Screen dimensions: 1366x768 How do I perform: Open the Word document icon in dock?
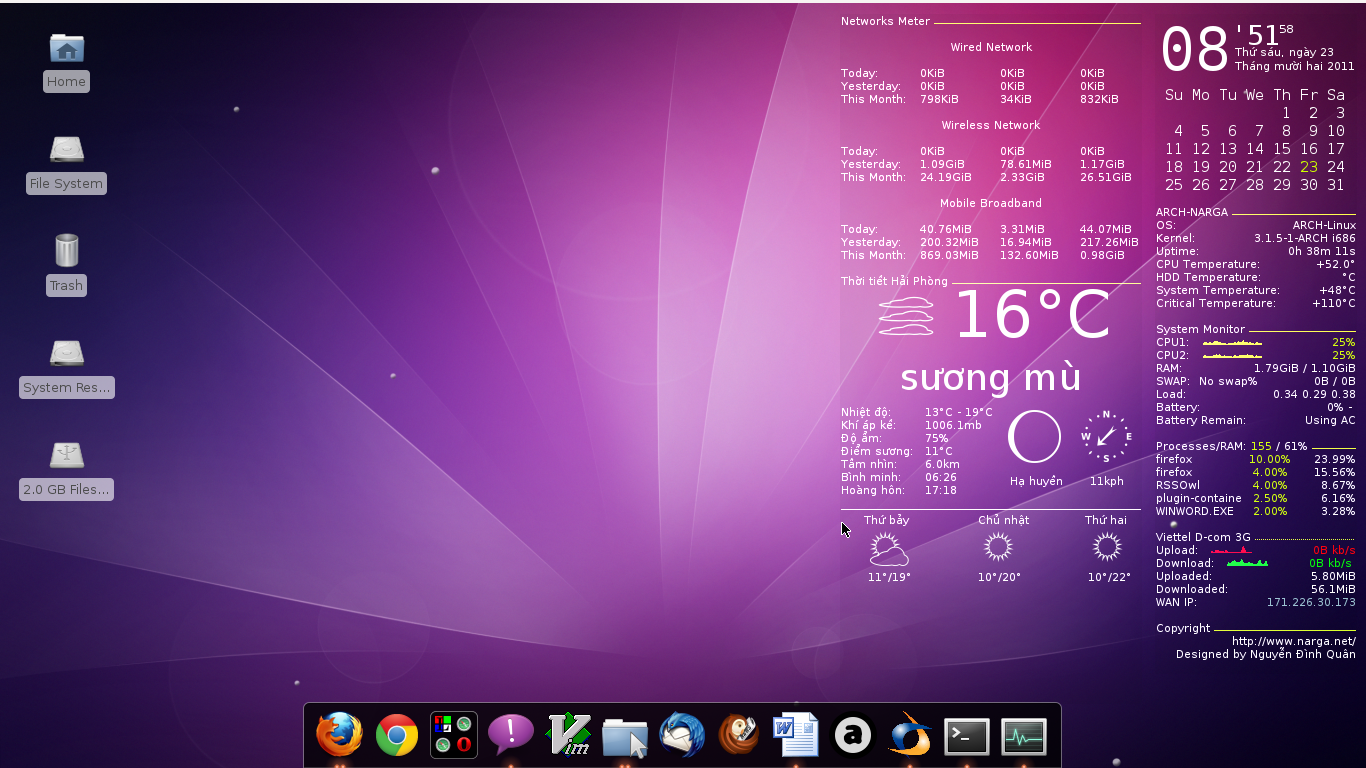(796, 735)
